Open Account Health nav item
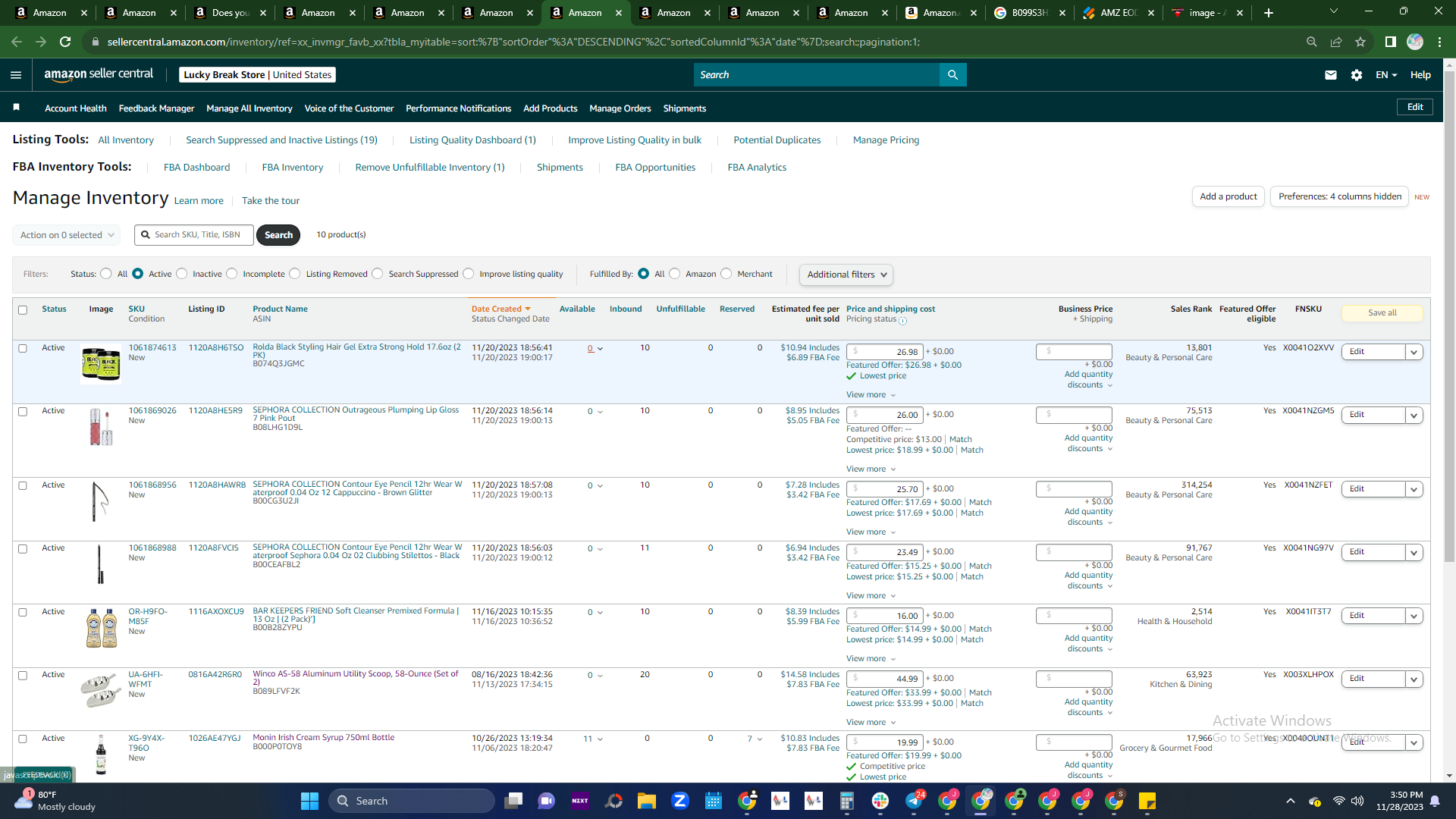 tap(76, 108)
